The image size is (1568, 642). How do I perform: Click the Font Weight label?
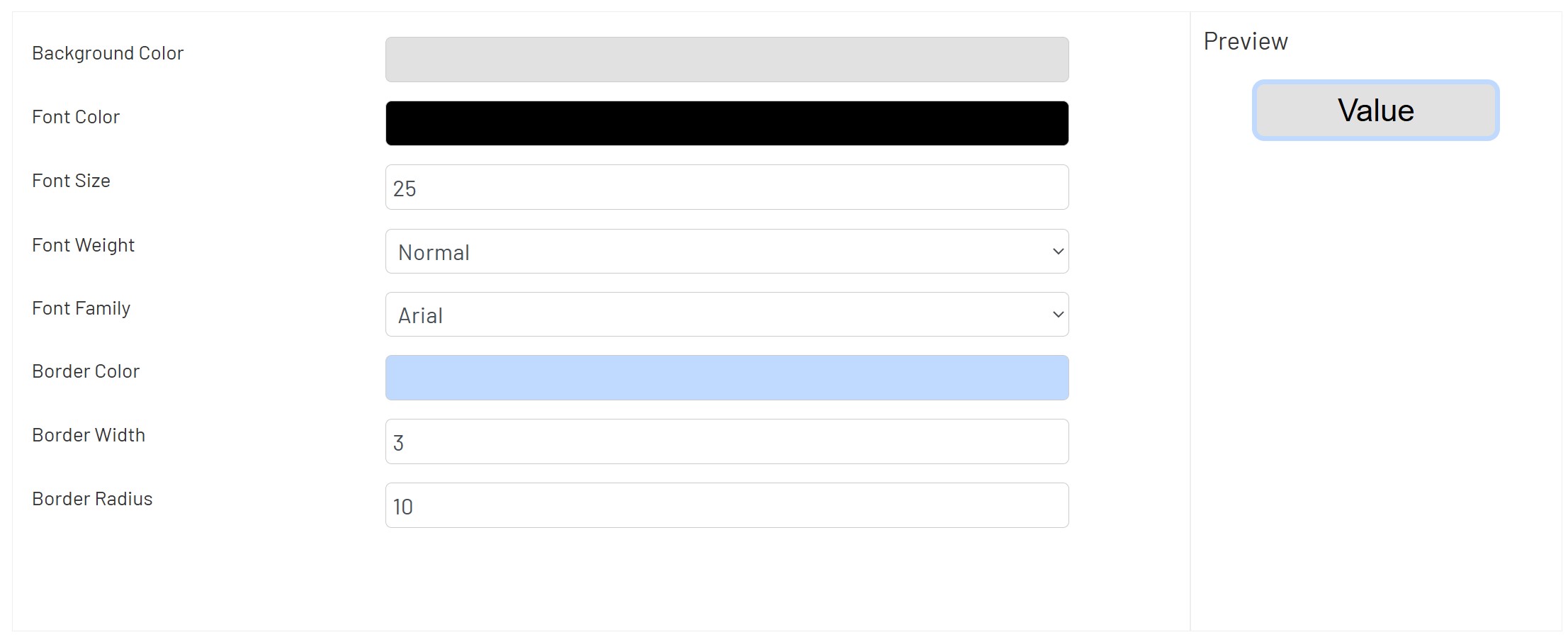click(x=83, y=245)
